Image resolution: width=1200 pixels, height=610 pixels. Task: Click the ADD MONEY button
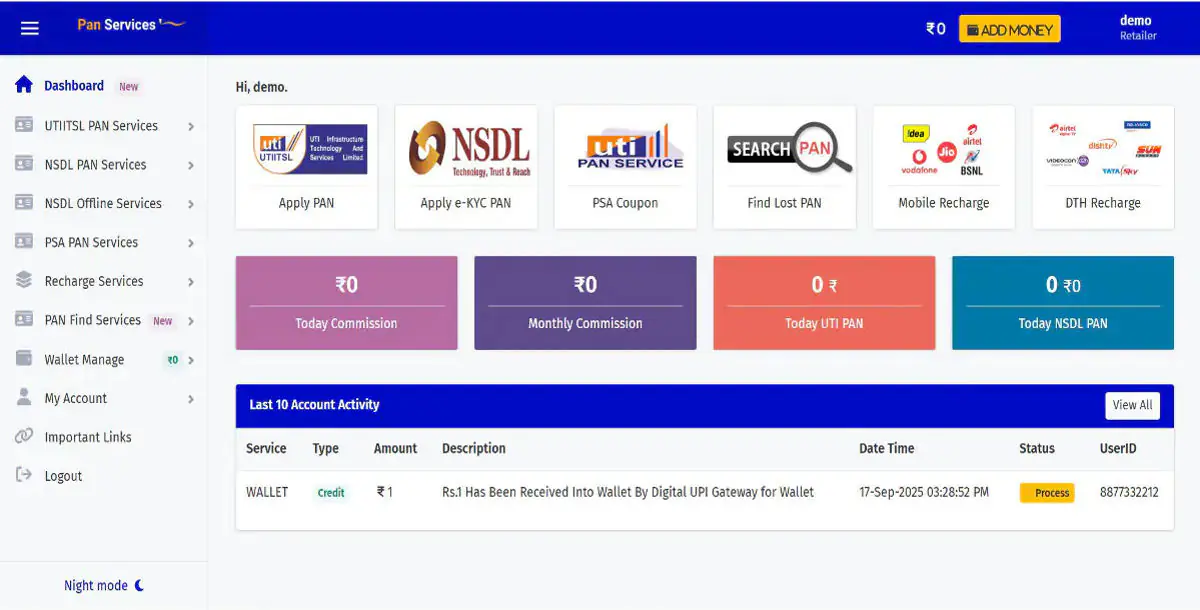pos(1009,28)
